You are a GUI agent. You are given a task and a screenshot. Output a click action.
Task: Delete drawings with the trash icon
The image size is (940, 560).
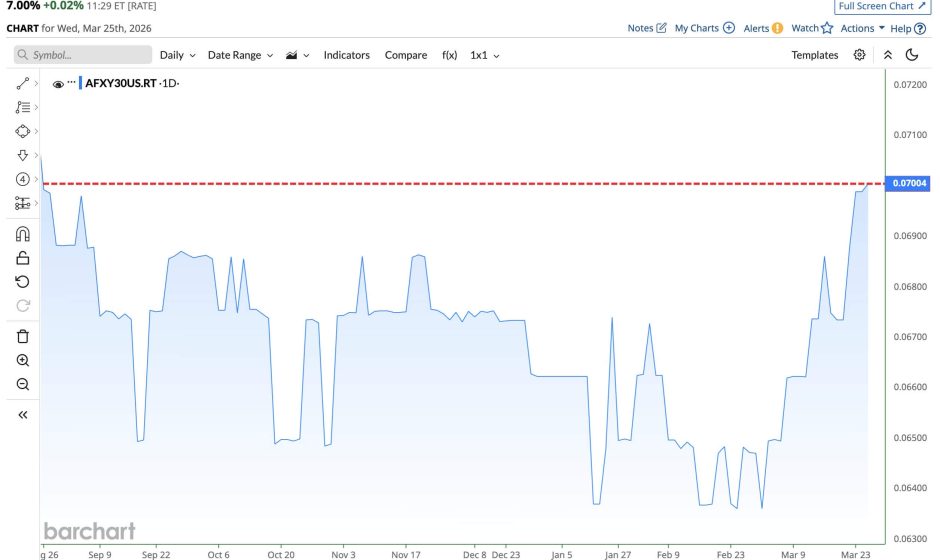[x=22, y=336]
